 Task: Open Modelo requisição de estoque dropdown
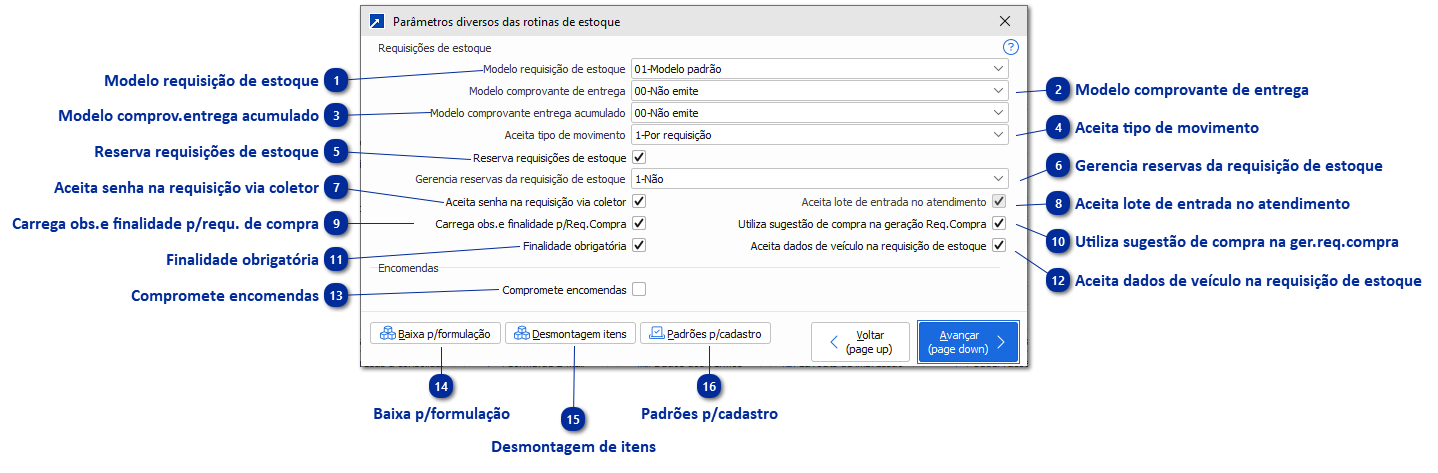[819, 69]
